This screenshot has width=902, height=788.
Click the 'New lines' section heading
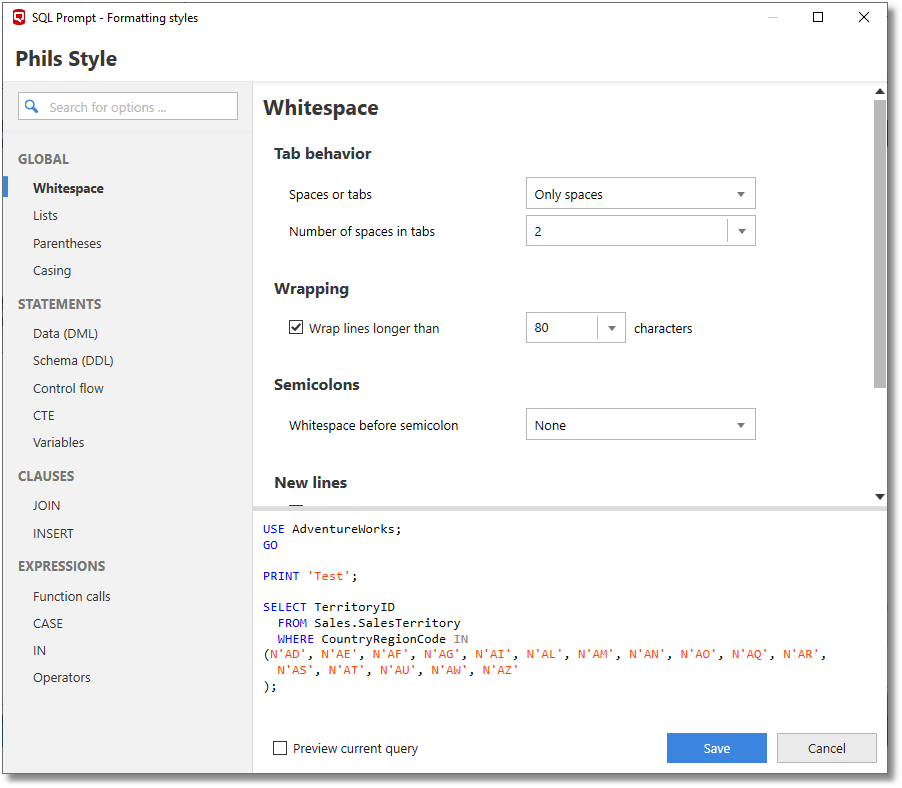coord(311,483)
